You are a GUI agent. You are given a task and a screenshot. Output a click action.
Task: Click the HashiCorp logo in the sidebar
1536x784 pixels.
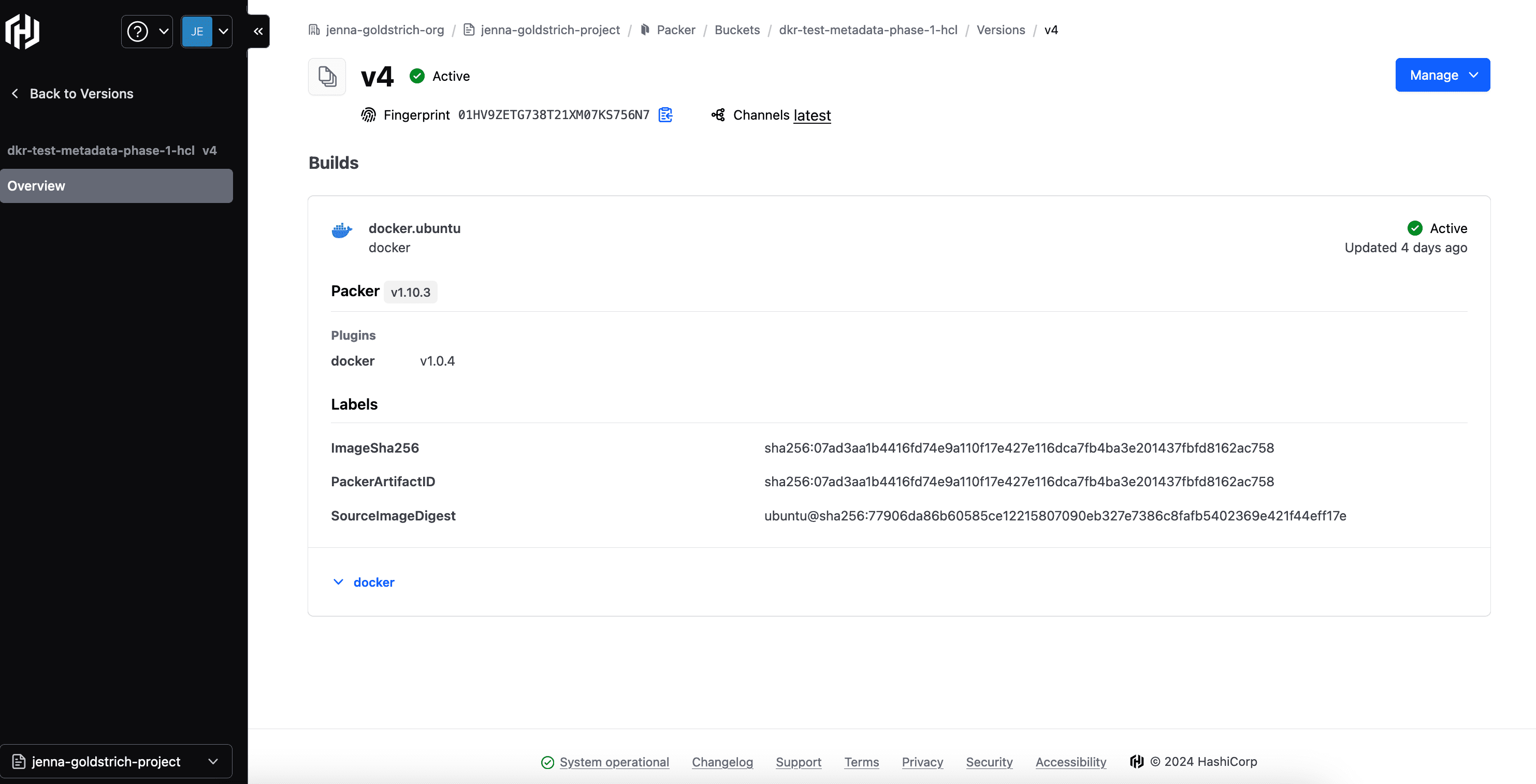pyautogui.click(x=22, y=31)
